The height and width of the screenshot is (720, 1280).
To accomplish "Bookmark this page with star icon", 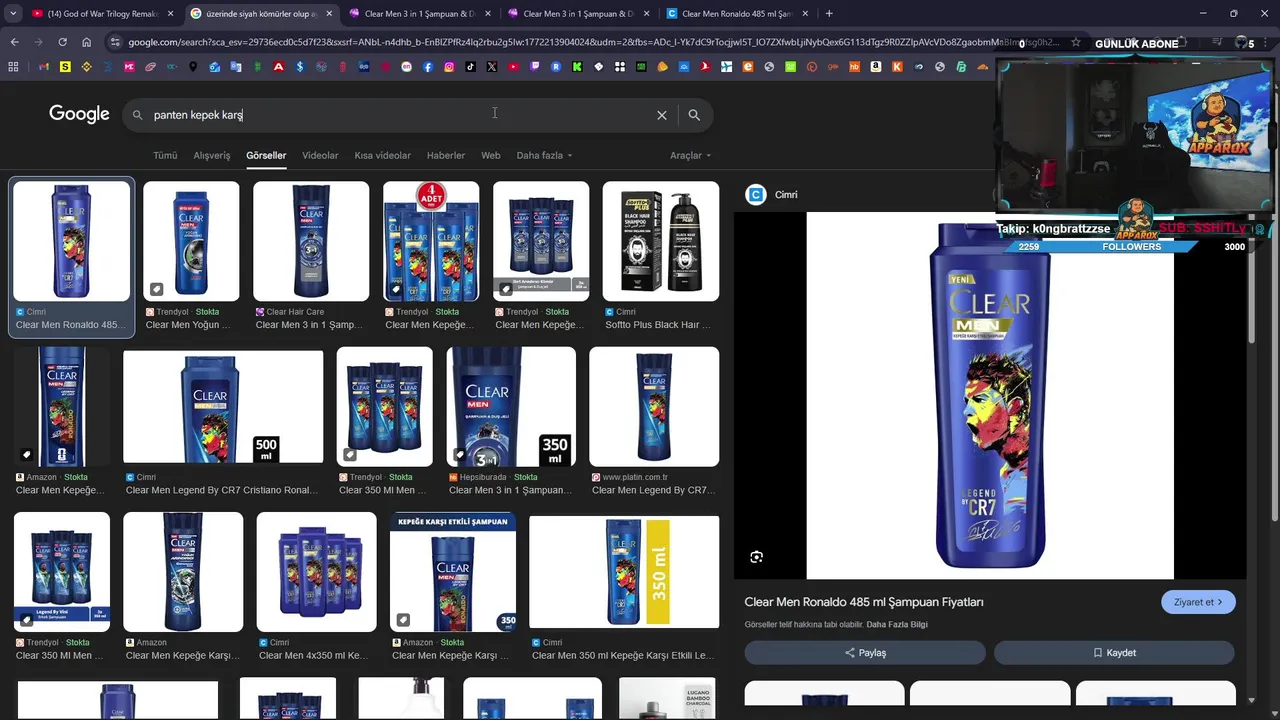I will click(x=1075, y=42).
